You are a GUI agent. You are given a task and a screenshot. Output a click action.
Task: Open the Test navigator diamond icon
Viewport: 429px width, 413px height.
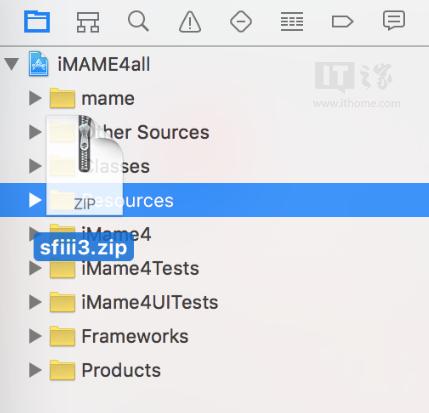coord(241,22)
